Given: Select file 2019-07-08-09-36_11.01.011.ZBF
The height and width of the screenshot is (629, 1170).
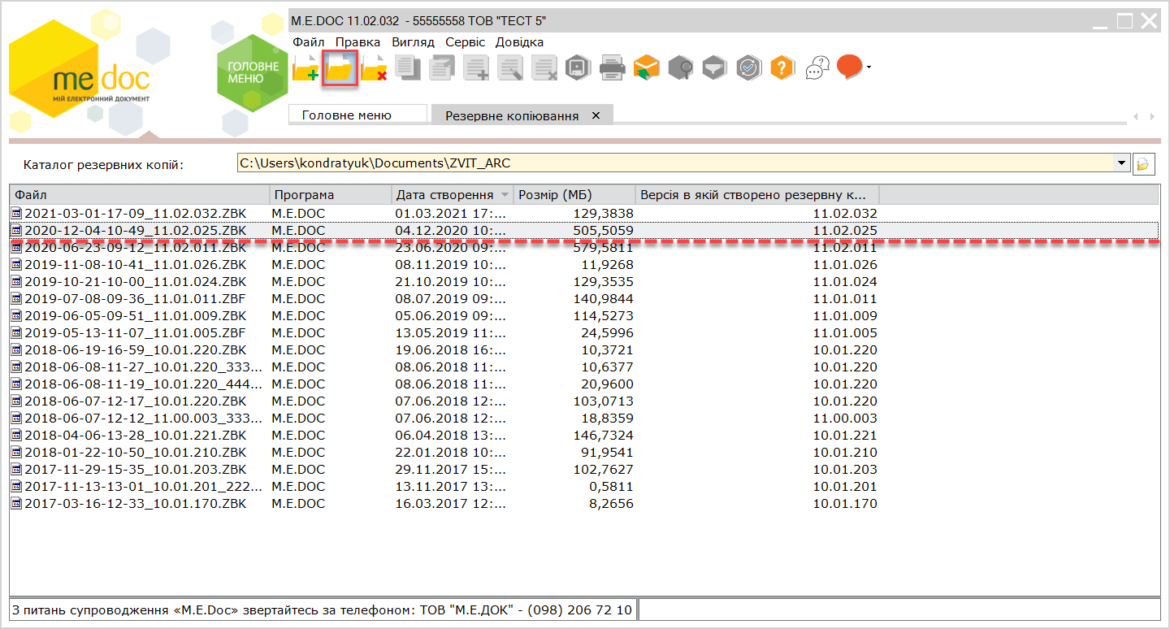Looking at the screenshot, I should 135,299.
